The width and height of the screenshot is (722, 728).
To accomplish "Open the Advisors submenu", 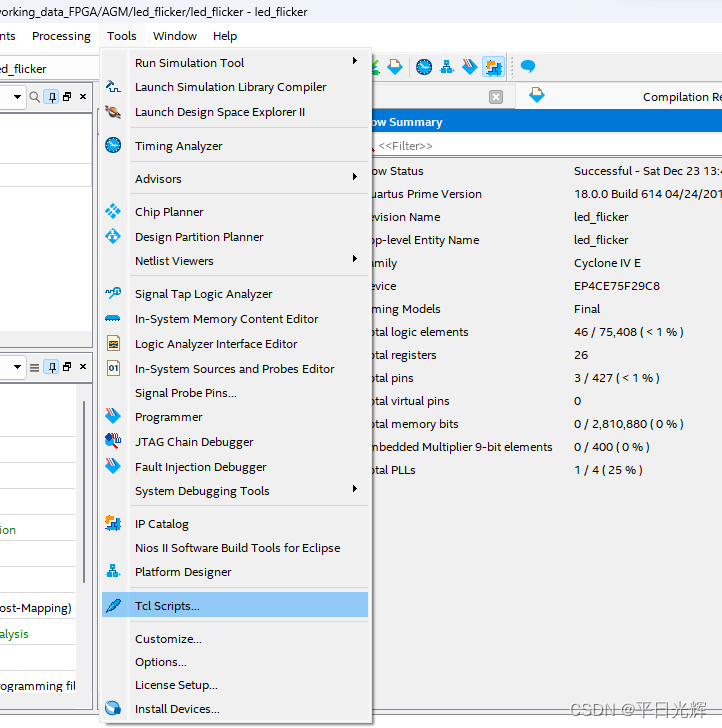I will (x=235, y=179).
